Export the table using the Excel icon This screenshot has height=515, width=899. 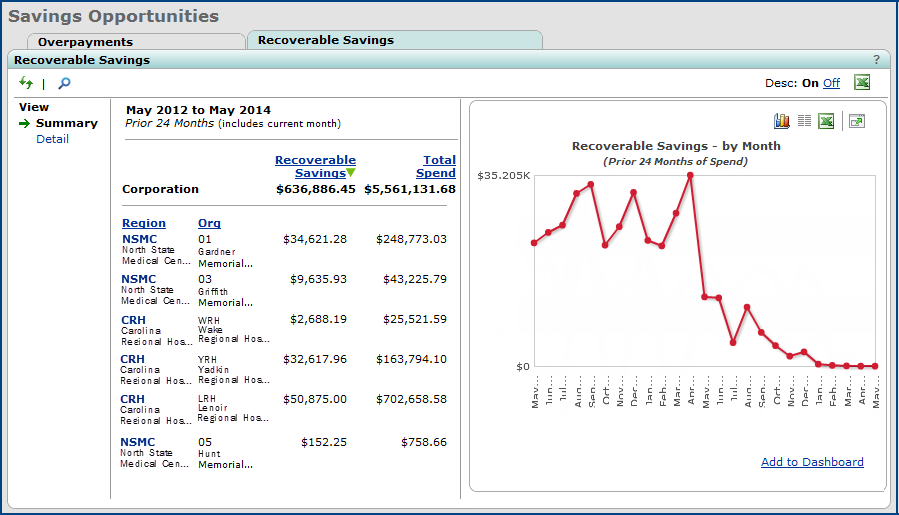[861, 82]
